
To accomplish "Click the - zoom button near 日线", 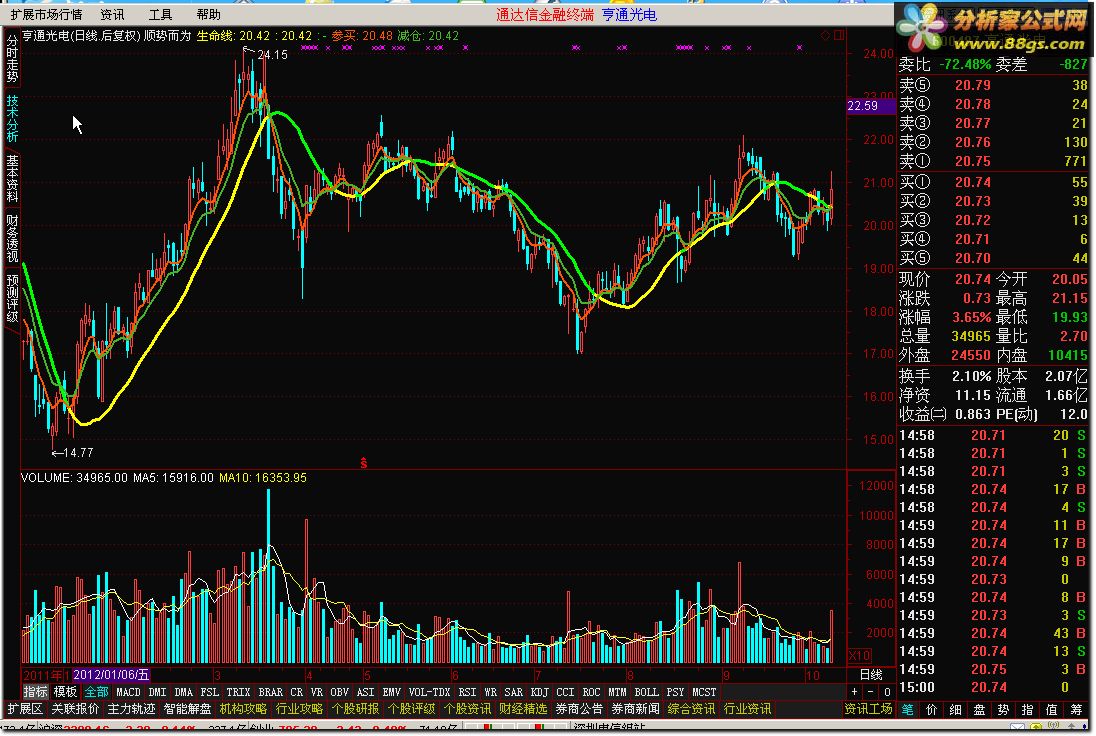I will pyautogui.click(x=870, y=692).
